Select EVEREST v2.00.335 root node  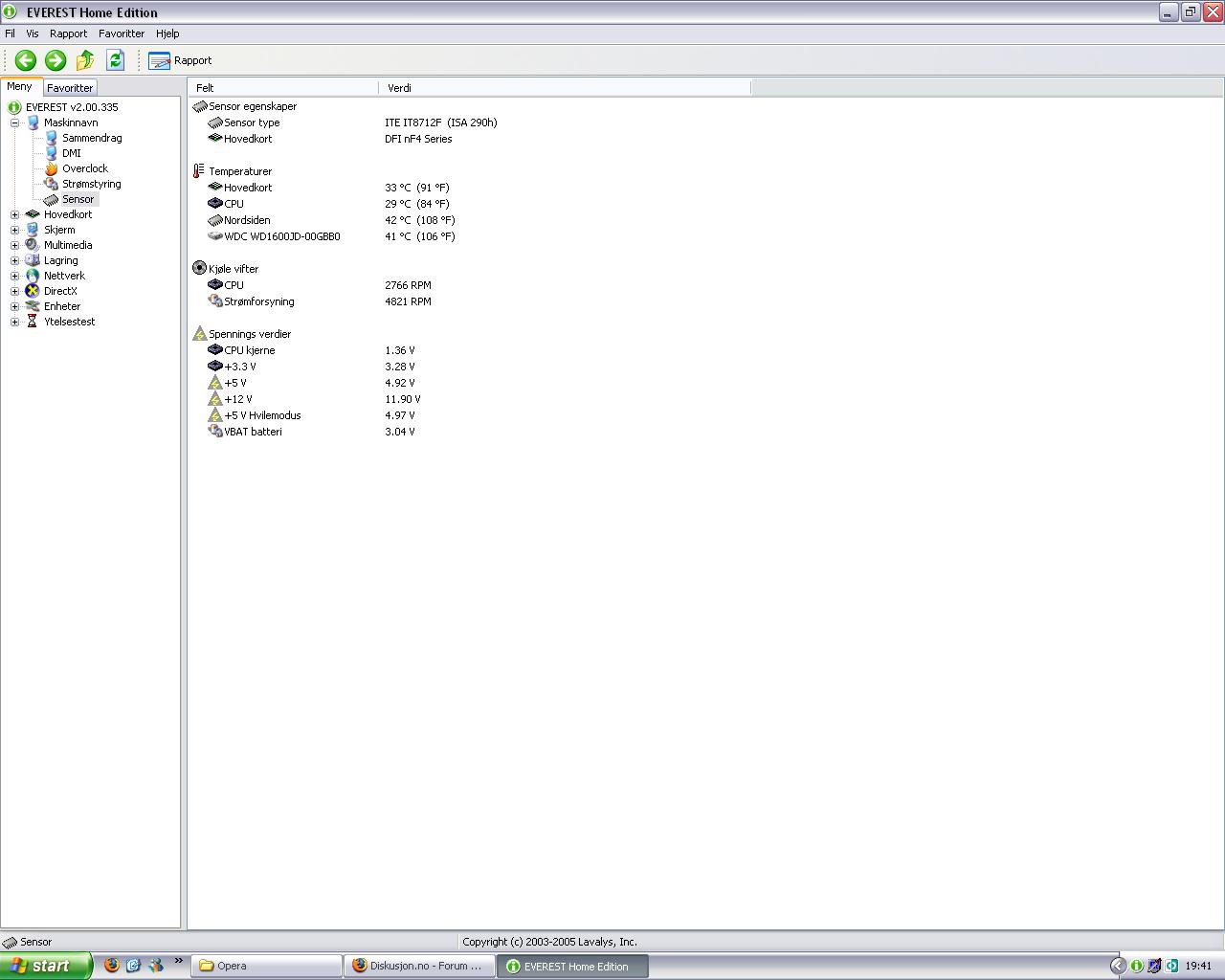tap(72, 107)
